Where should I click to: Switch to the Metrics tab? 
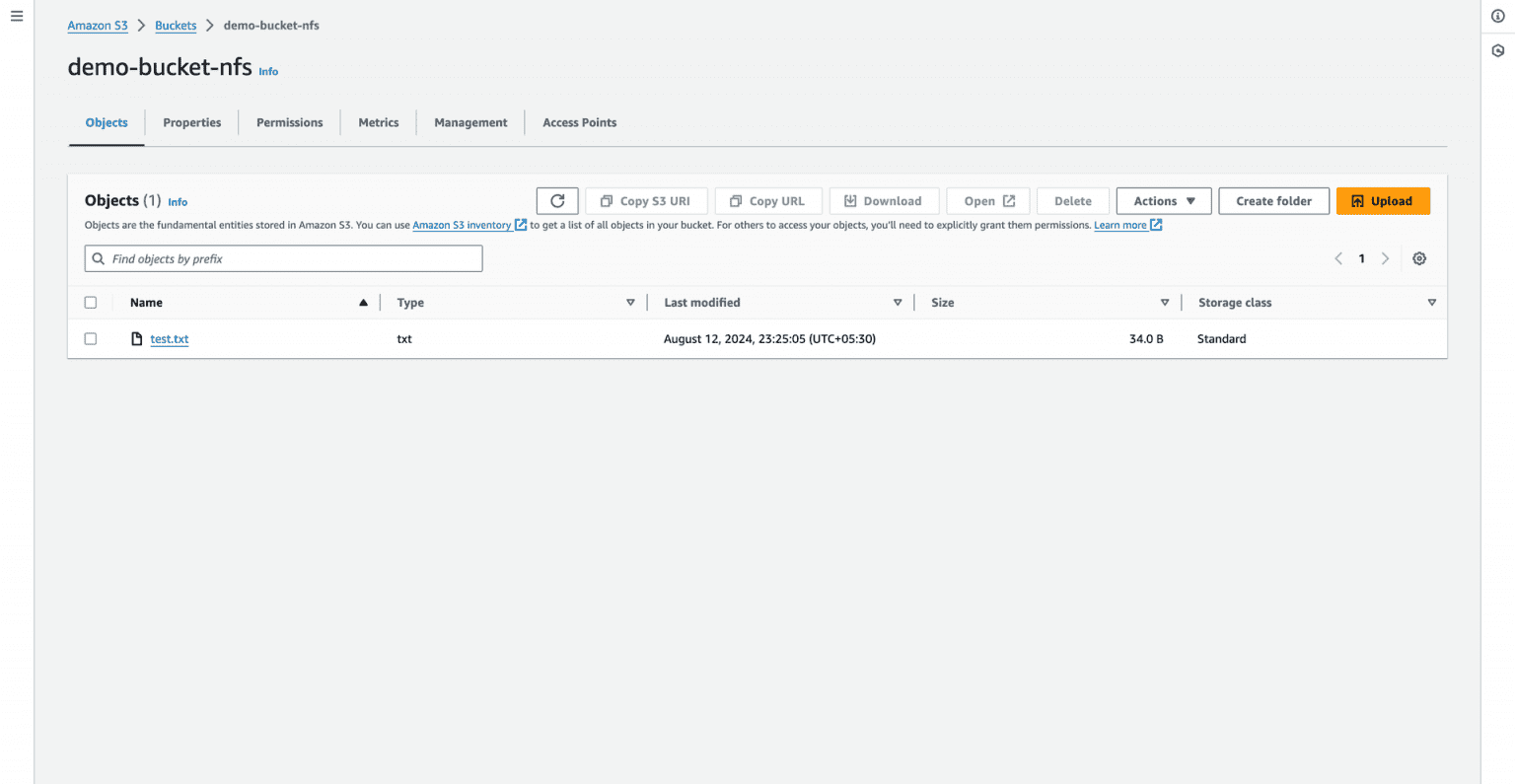click(378, 122)
